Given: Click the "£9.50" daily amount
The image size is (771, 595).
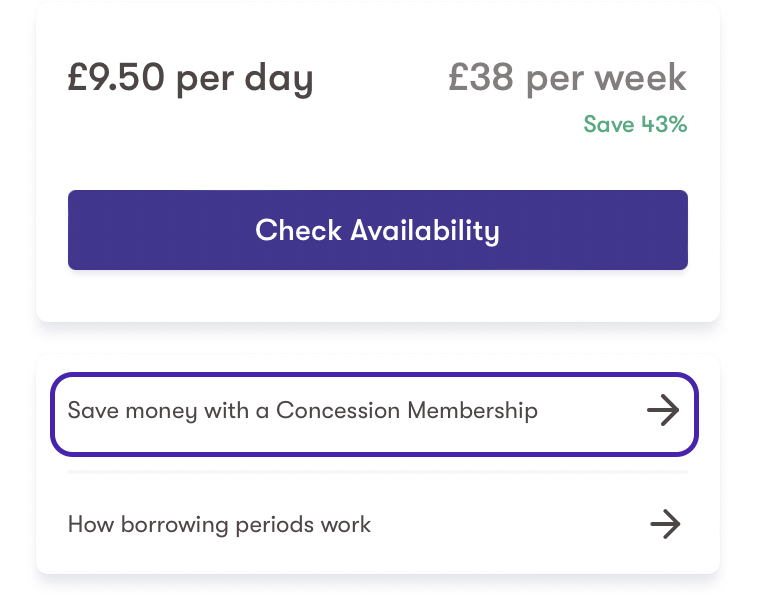Looking at the screenshot, I should [117, 79].
